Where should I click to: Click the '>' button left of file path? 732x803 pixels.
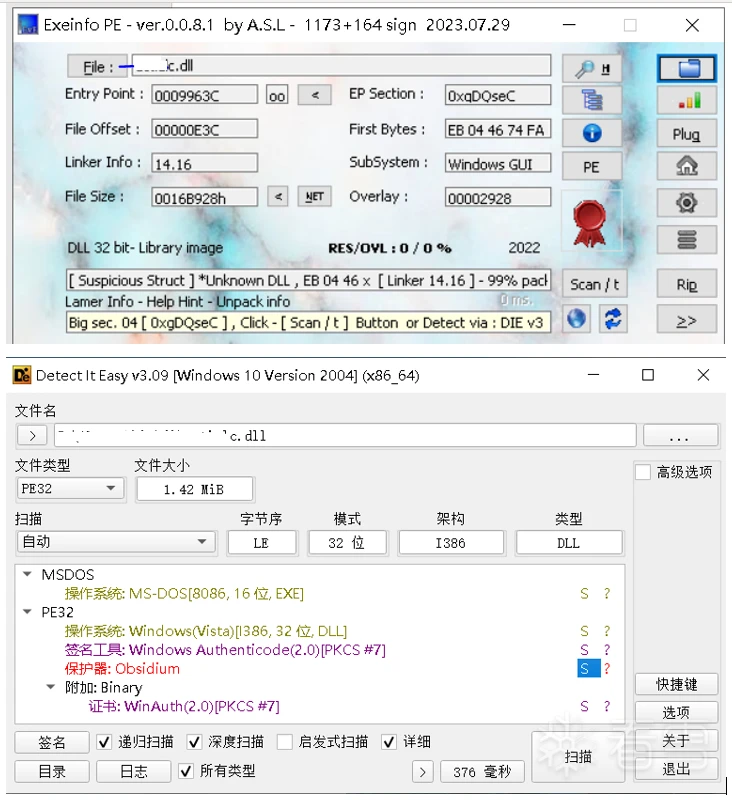pyautogui.click(x=32, y=436)
